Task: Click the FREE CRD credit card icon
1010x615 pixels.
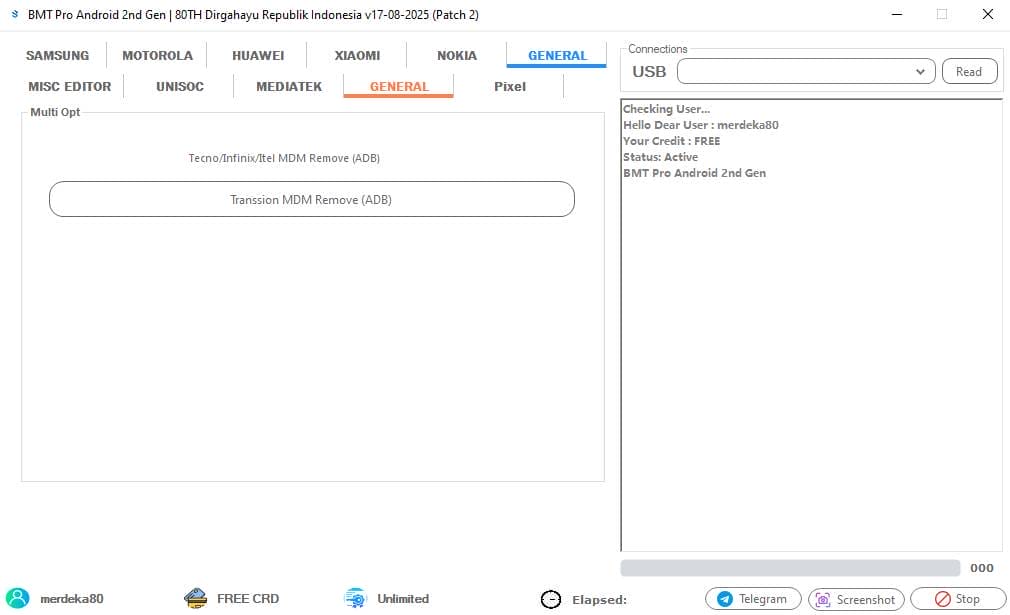Action: [x=196, y=598]
